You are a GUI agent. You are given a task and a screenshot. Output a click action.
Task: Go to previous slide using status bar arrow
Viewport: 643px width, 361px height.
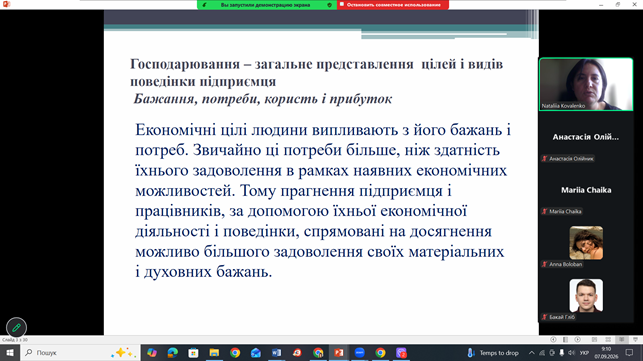coord(553,340)
